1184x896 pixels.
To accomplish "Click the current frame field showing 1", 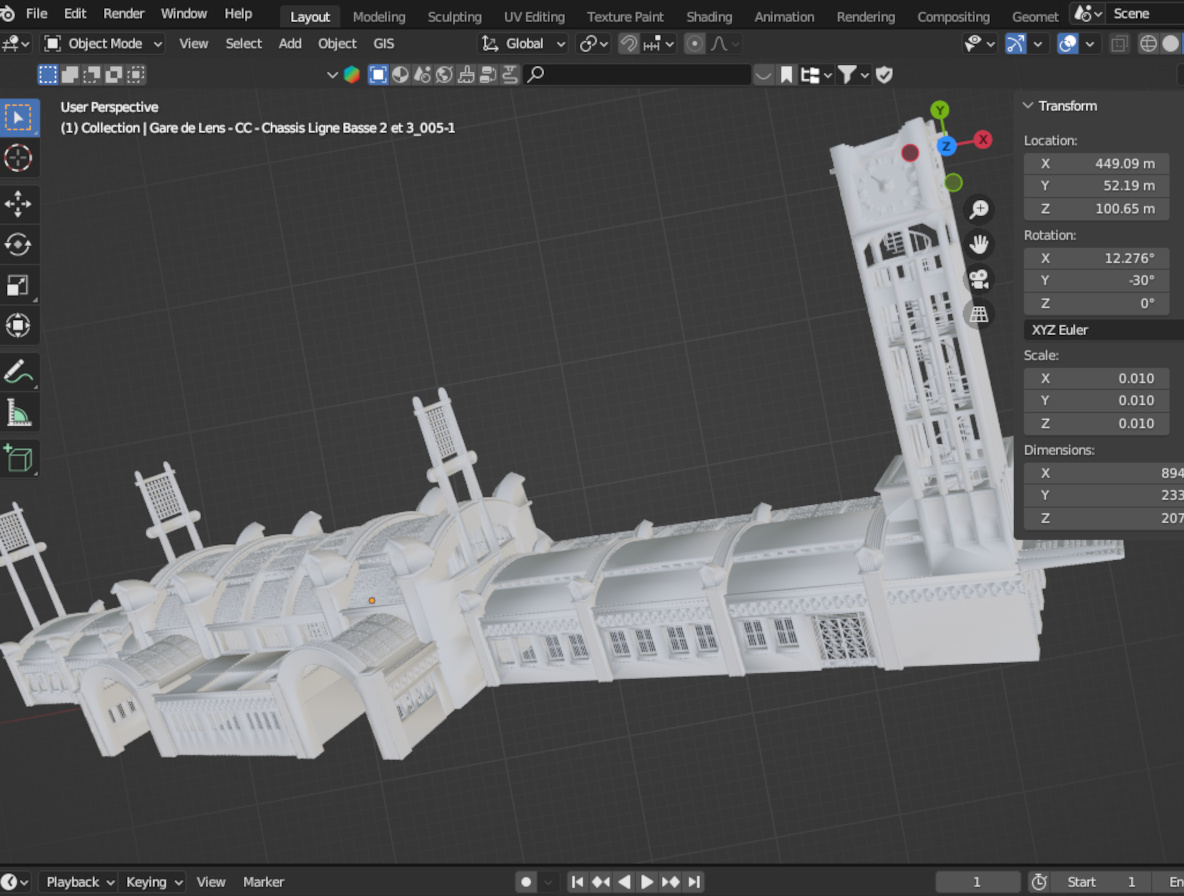I will pyautogui.click(x=977, y=882).
